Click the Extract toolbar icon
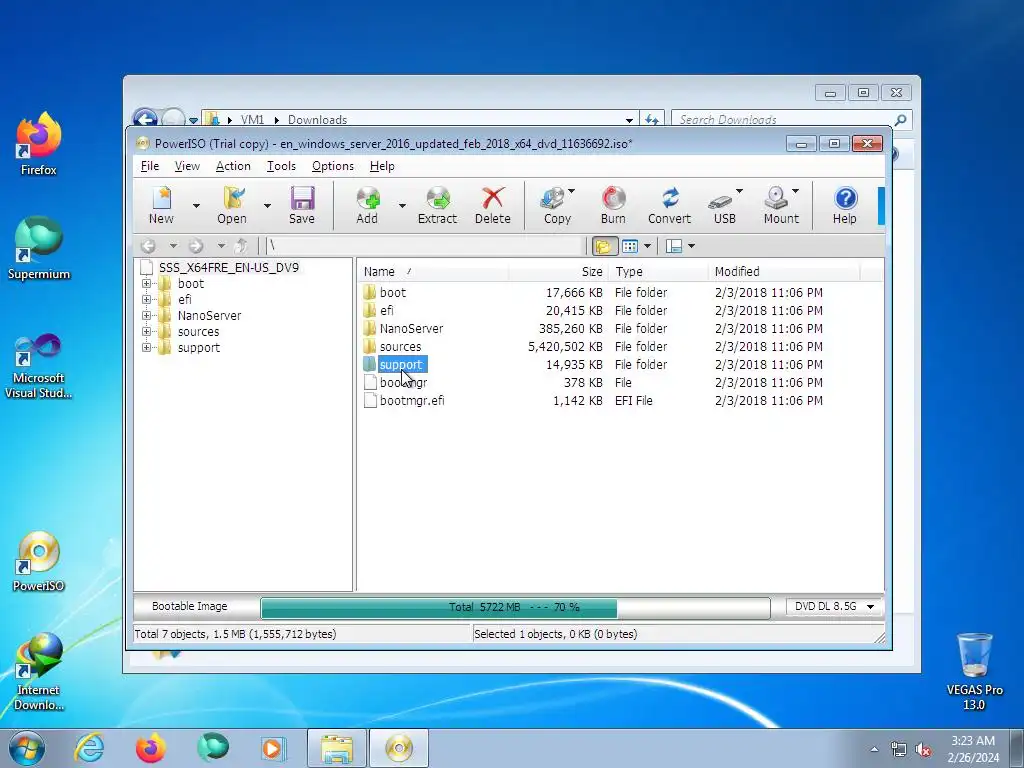 coord(438,205)
